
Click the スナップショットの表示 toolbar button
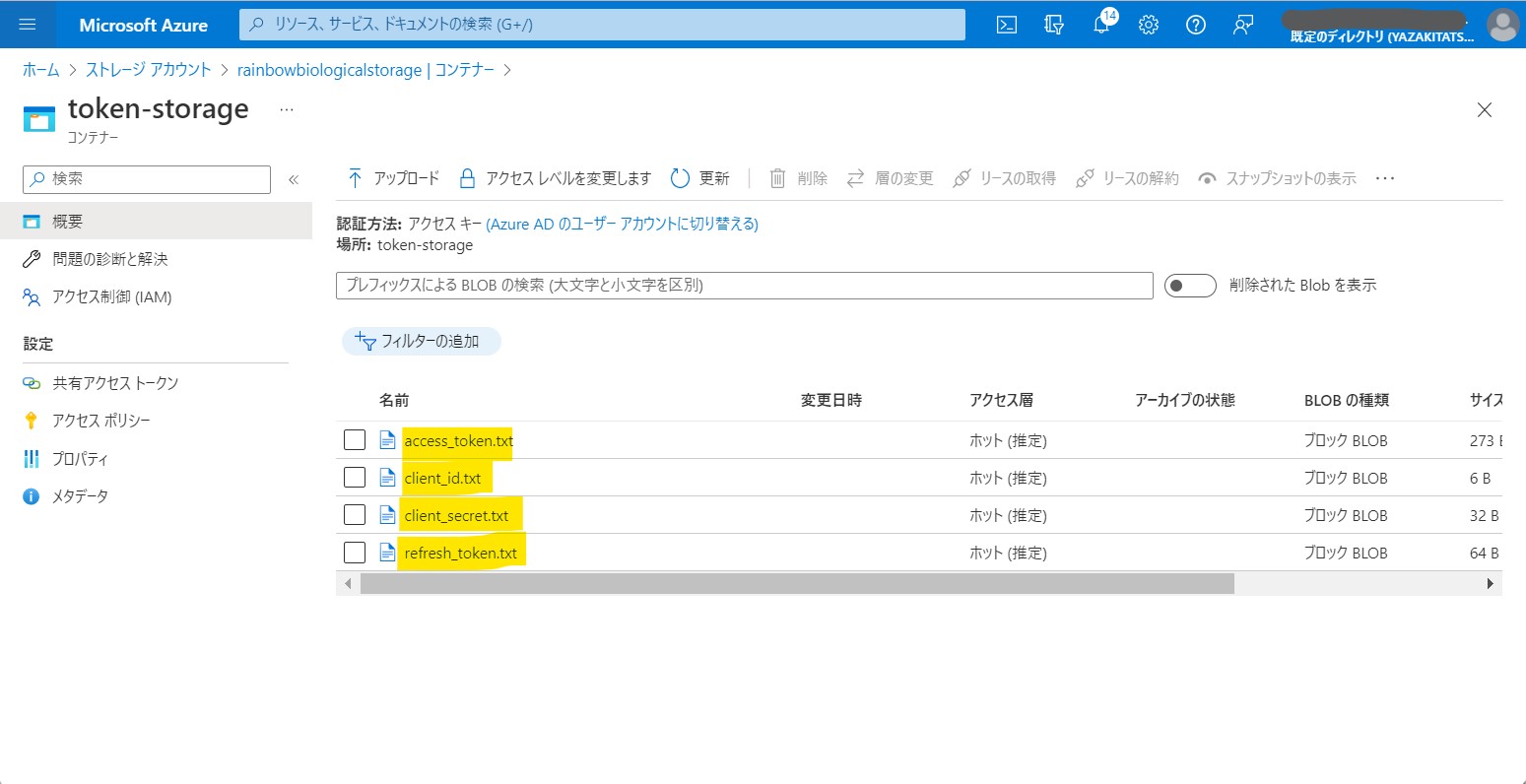tap(1277, 178)
